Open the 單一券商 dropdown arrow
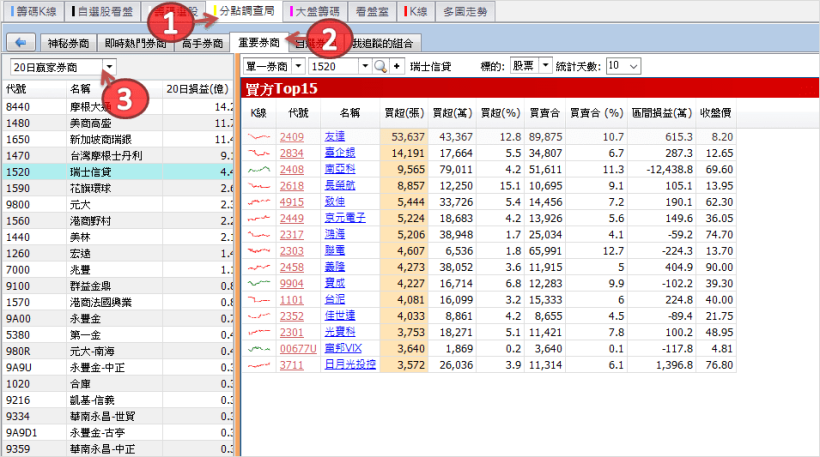The image size is (820, 457). (298, 66)
